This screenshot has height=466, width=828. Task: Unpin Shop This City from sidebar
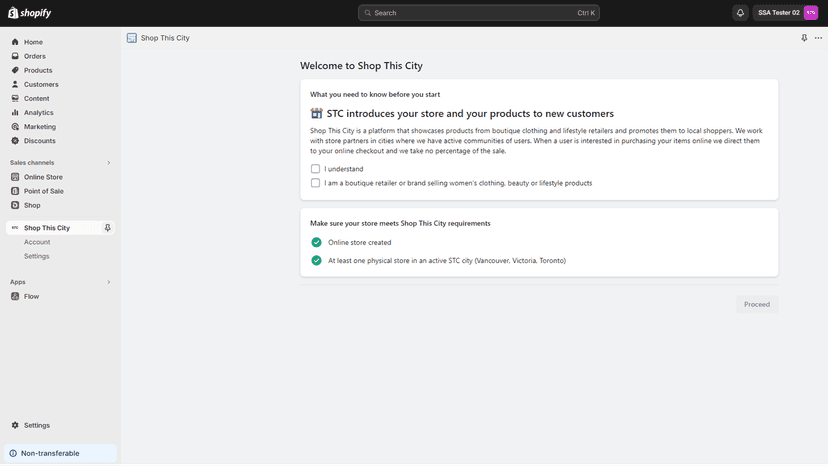click(x=107, y=228)
